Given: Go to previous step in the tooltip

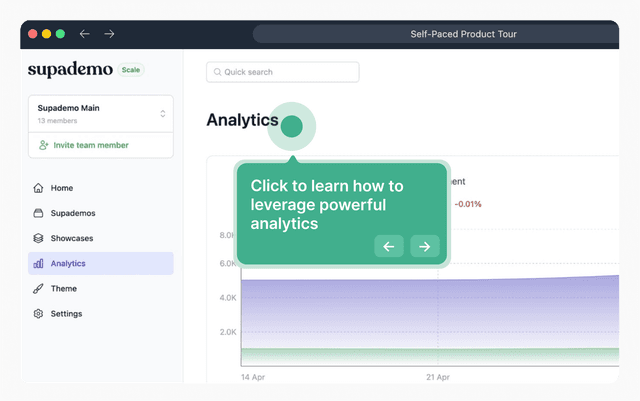Looking at the screenshot, I should [389, 246].
